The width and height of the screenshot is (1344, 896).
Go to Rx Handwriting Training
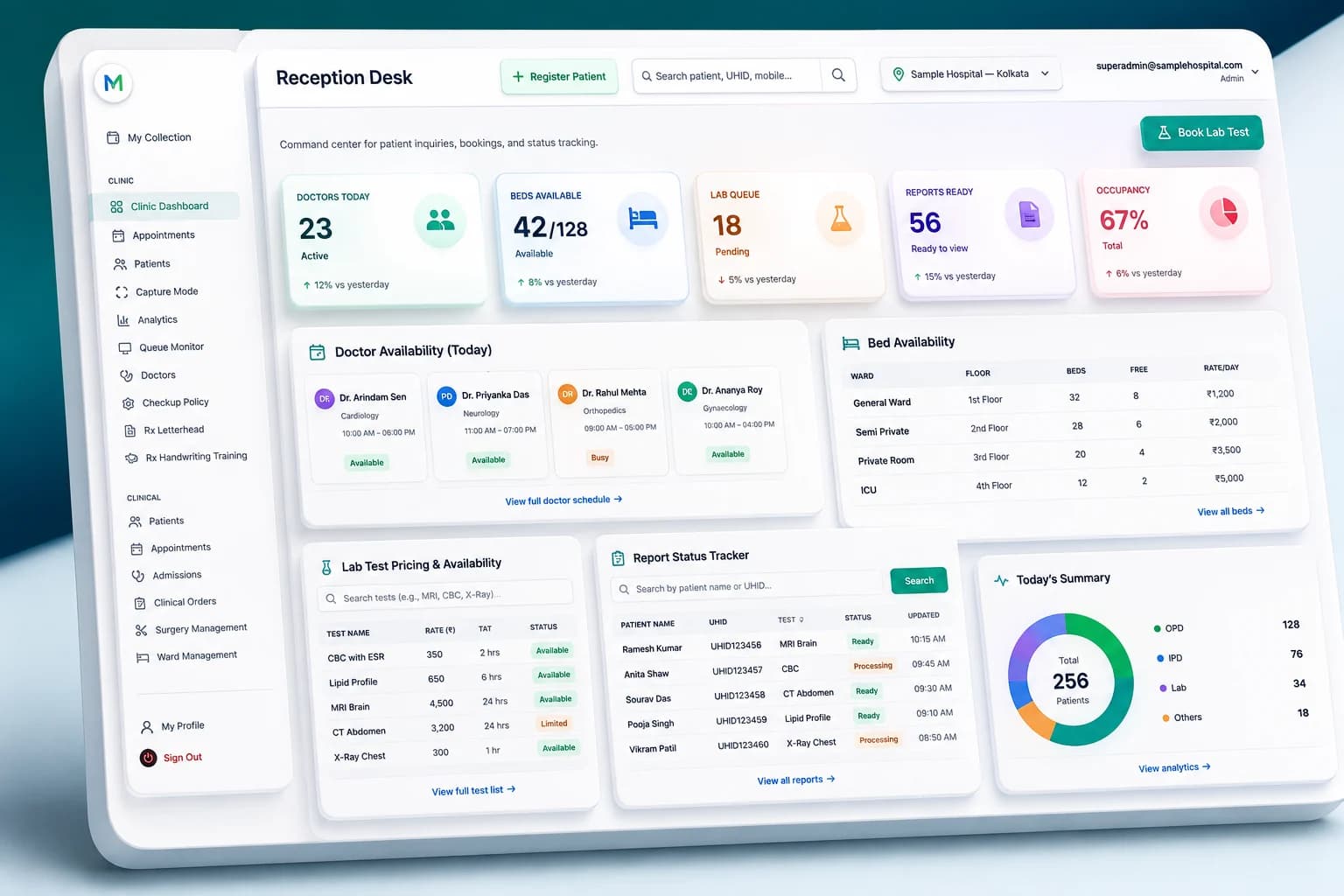tap(187, 457)
